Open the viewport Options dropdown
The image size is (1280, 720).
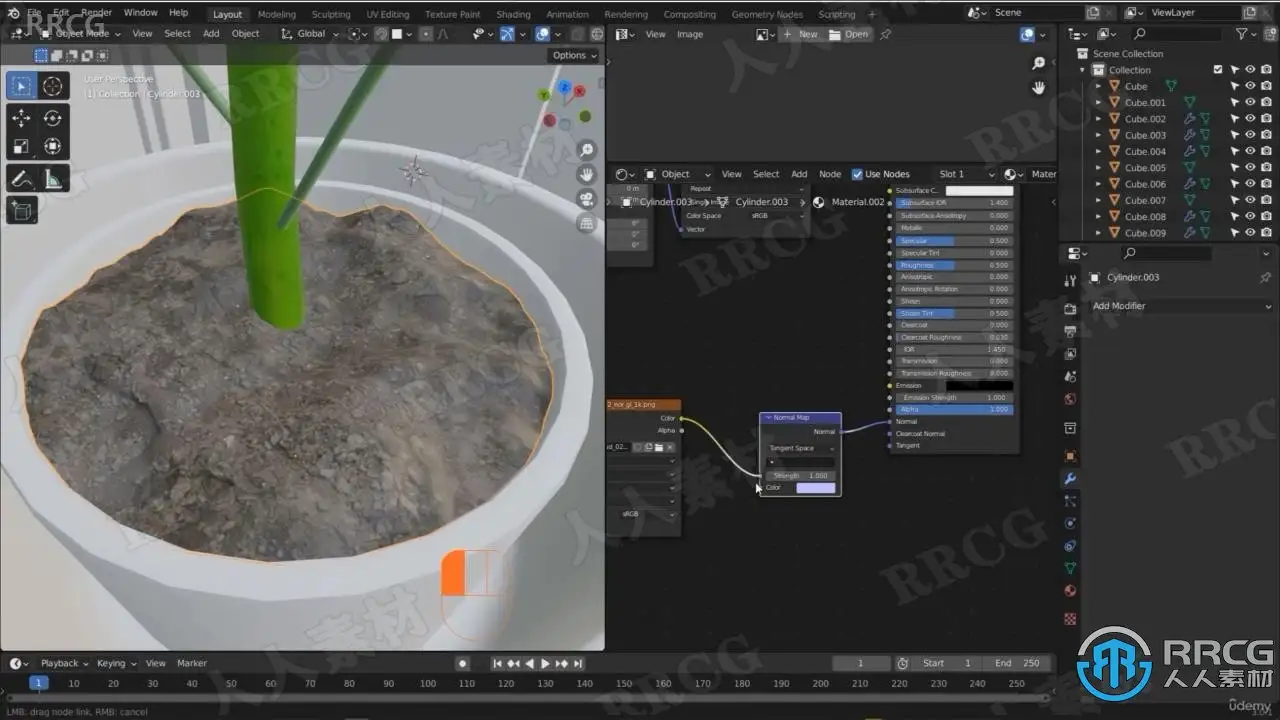pyautogui.click(x=574, y=55)
